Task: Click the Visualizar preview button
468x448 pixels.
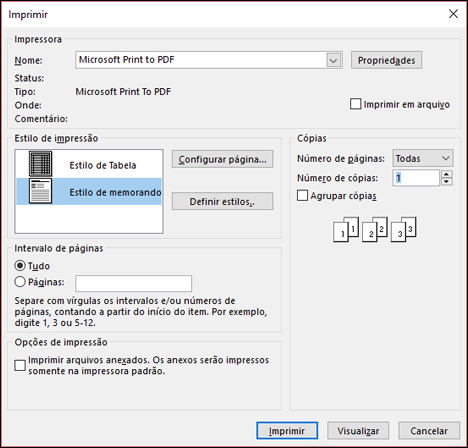Action: [358, 431]
